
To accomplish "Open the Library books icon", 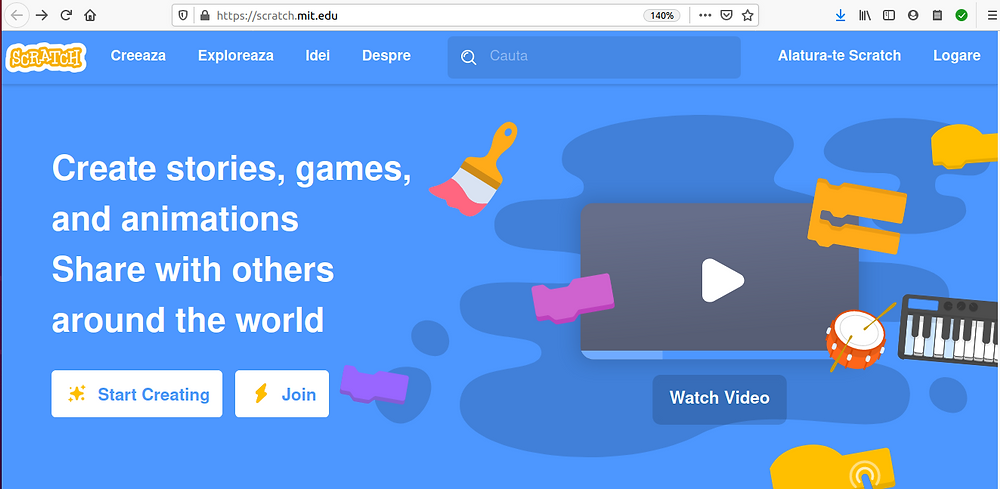I will pyautogui.click(x=865, y=15).
